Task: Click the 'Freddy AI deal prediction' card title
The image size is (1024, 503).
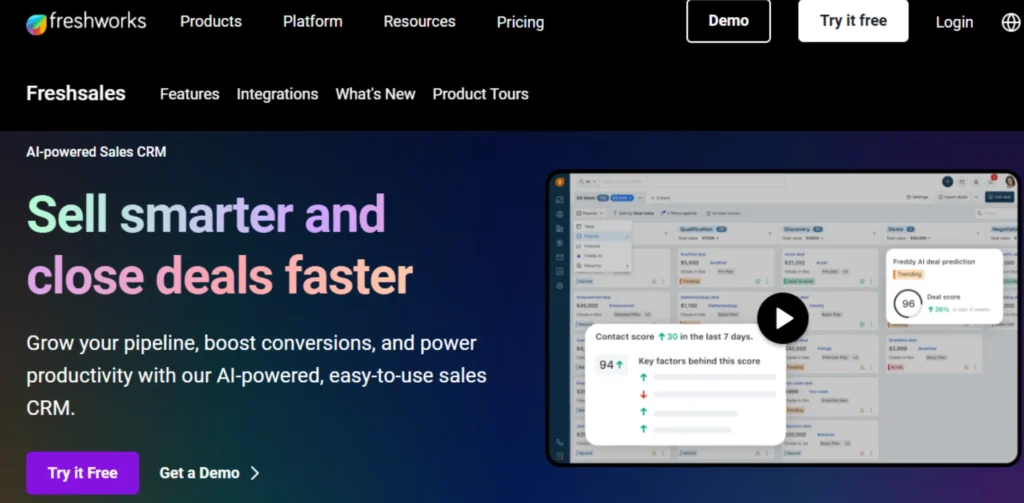Action: pyautogui.click(x=934, y=261)
